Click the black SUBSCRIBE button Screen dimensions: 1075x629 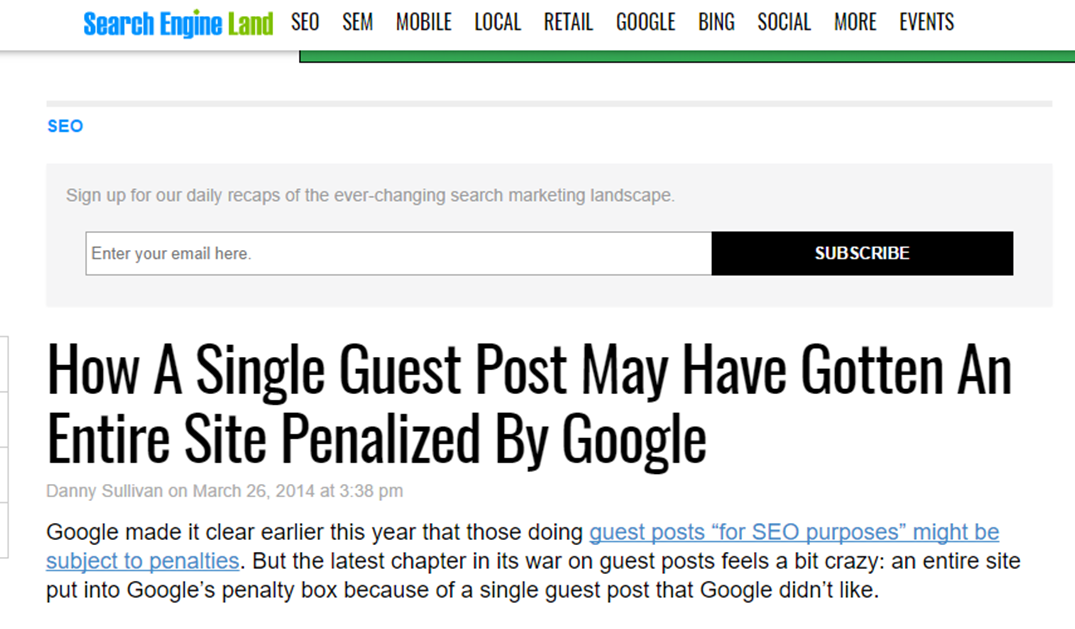(862, 253)
